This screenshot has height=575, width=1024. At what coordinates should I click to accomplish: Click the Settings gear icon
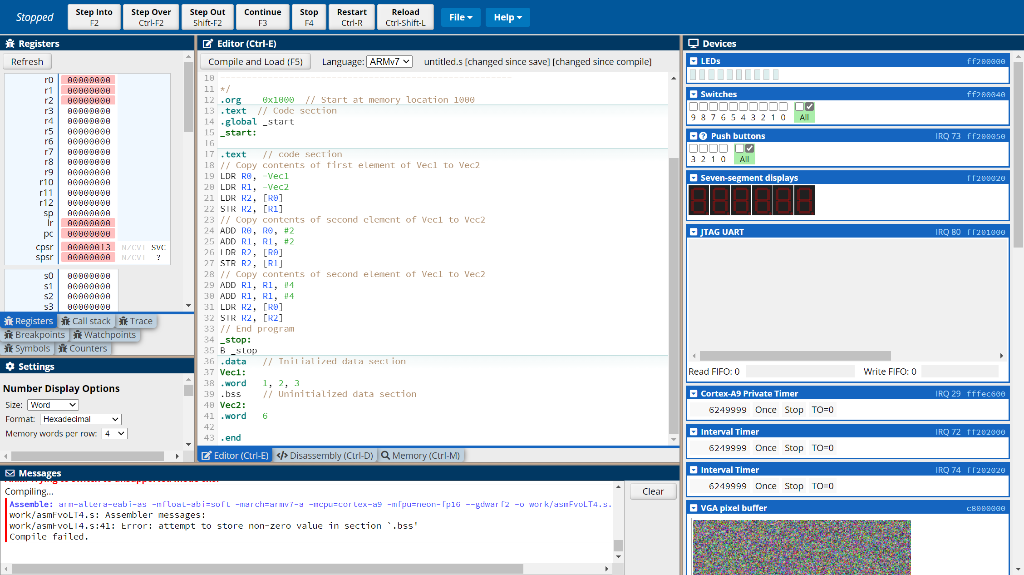pyautogui.click(x=10, y=367)
